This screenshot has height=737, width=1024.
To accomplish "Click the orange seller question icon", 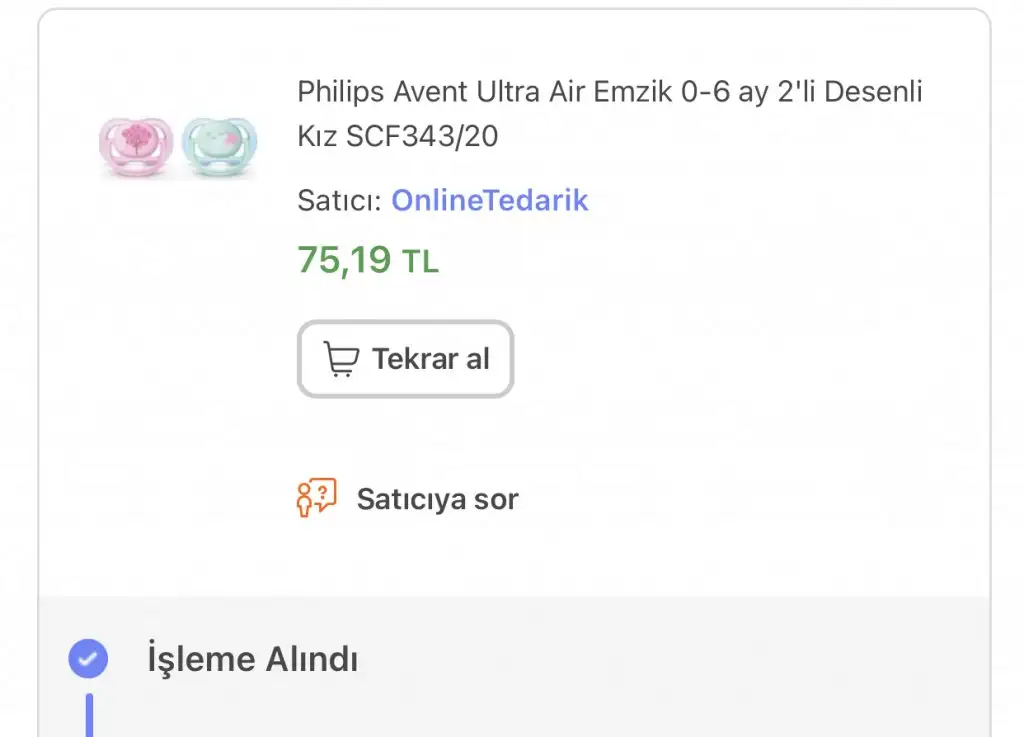I will coord(316,497).
